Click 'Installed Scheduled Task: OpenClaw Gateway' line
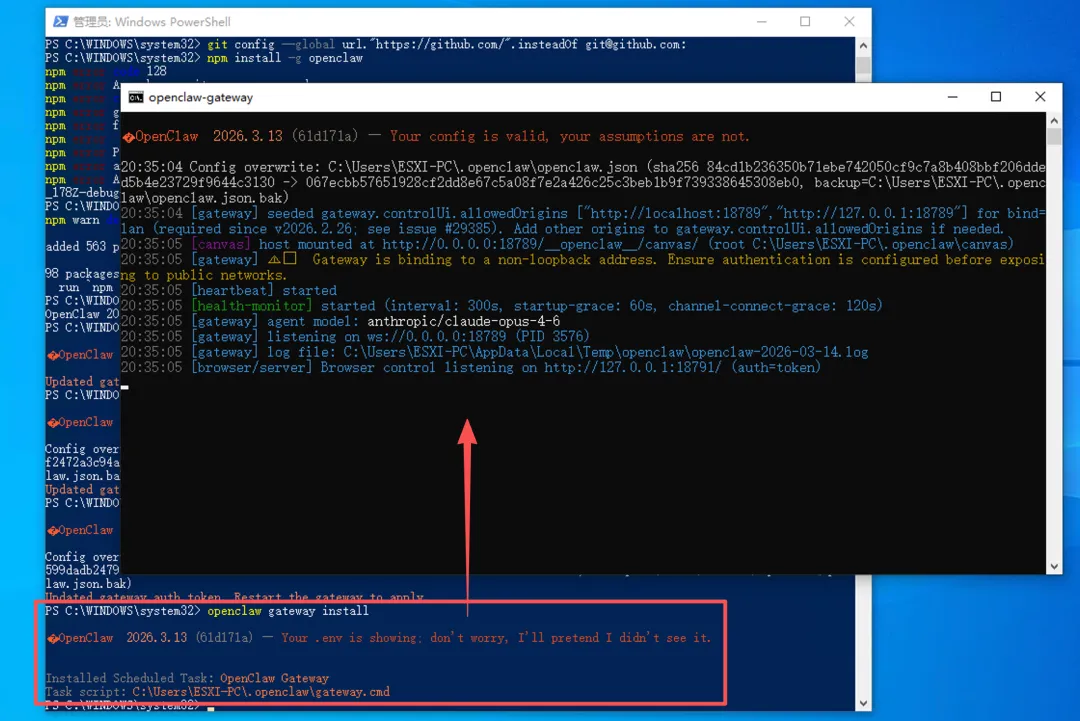Viewport: 1080px width, 721px height. [187, 678]
